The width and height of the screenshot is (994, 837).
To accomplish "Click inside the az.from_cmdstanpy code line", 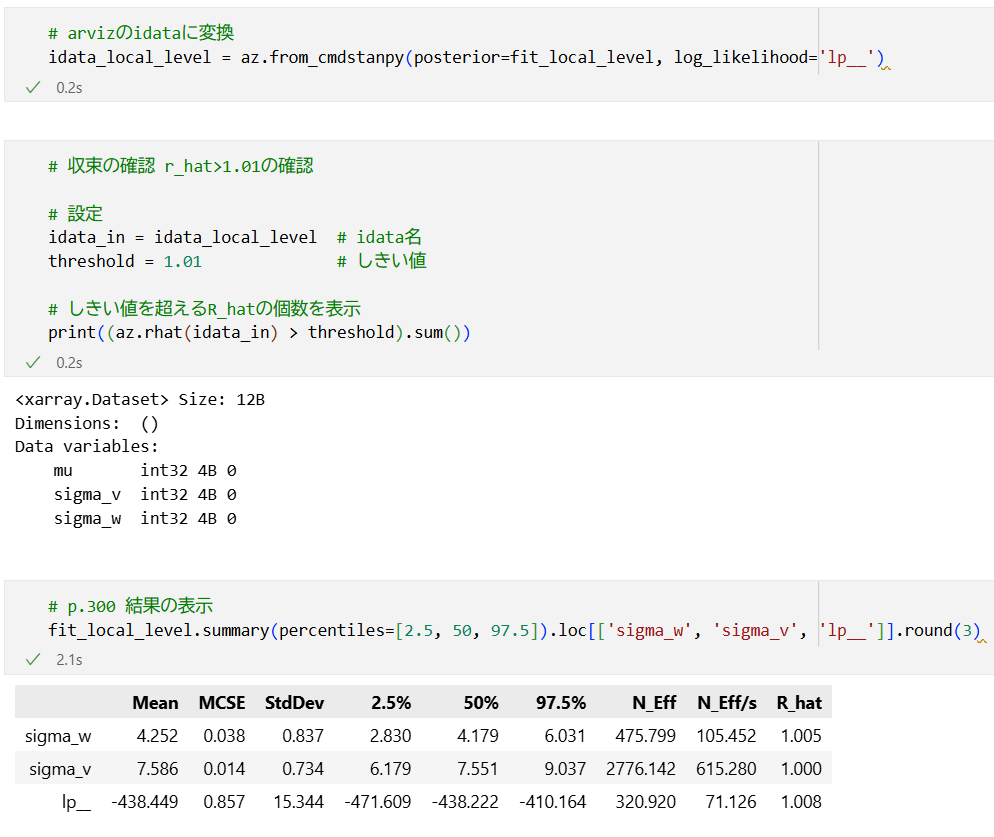I will [x=466, y=58].
